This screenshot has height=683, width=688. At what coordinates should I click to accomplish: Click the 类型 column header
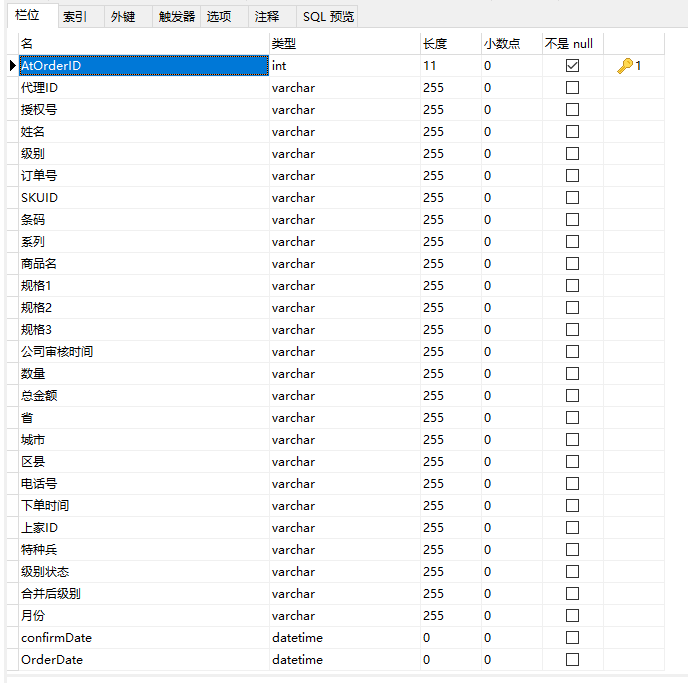[344, 43]
